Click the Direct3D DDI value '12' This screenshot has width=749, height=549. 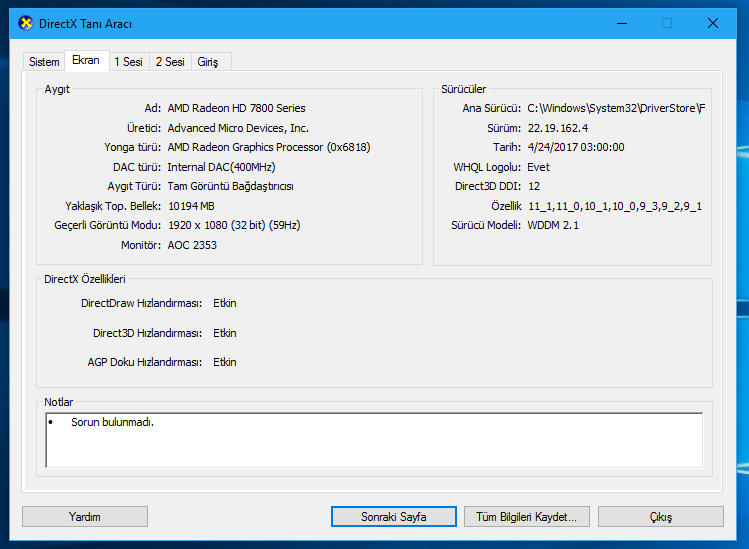(x=534, y=186)
